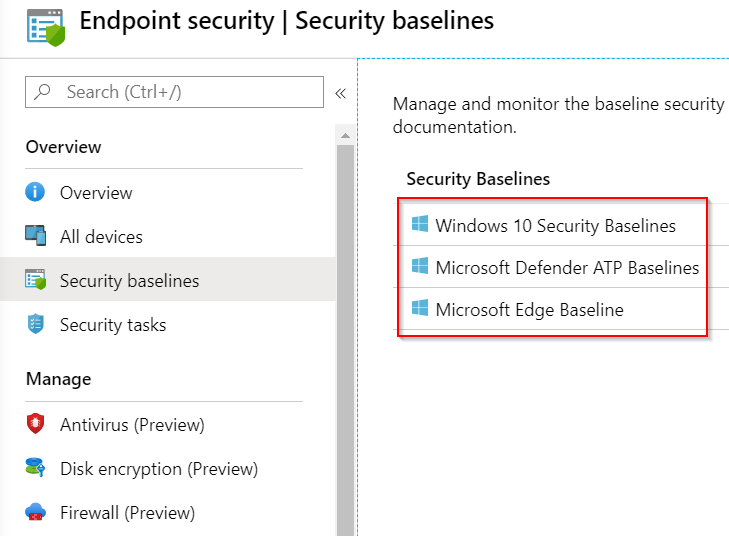Click the Disk encryption icon
The width and height of the screenshot is (729, 536).
[x=35, y=467]
